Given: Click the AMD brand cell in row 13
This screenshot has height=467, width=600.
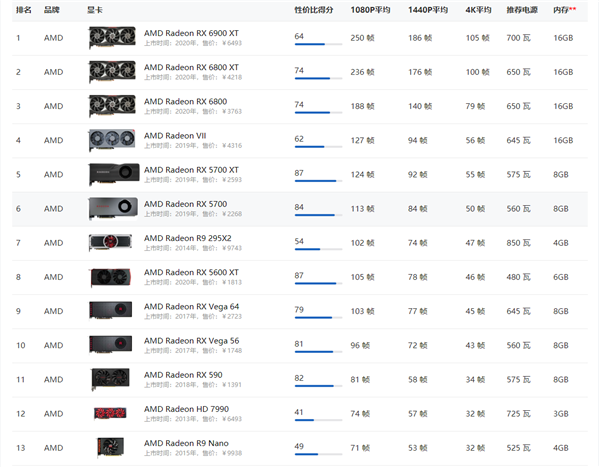Looking at the screenshot, I should [x=54, y=448].
